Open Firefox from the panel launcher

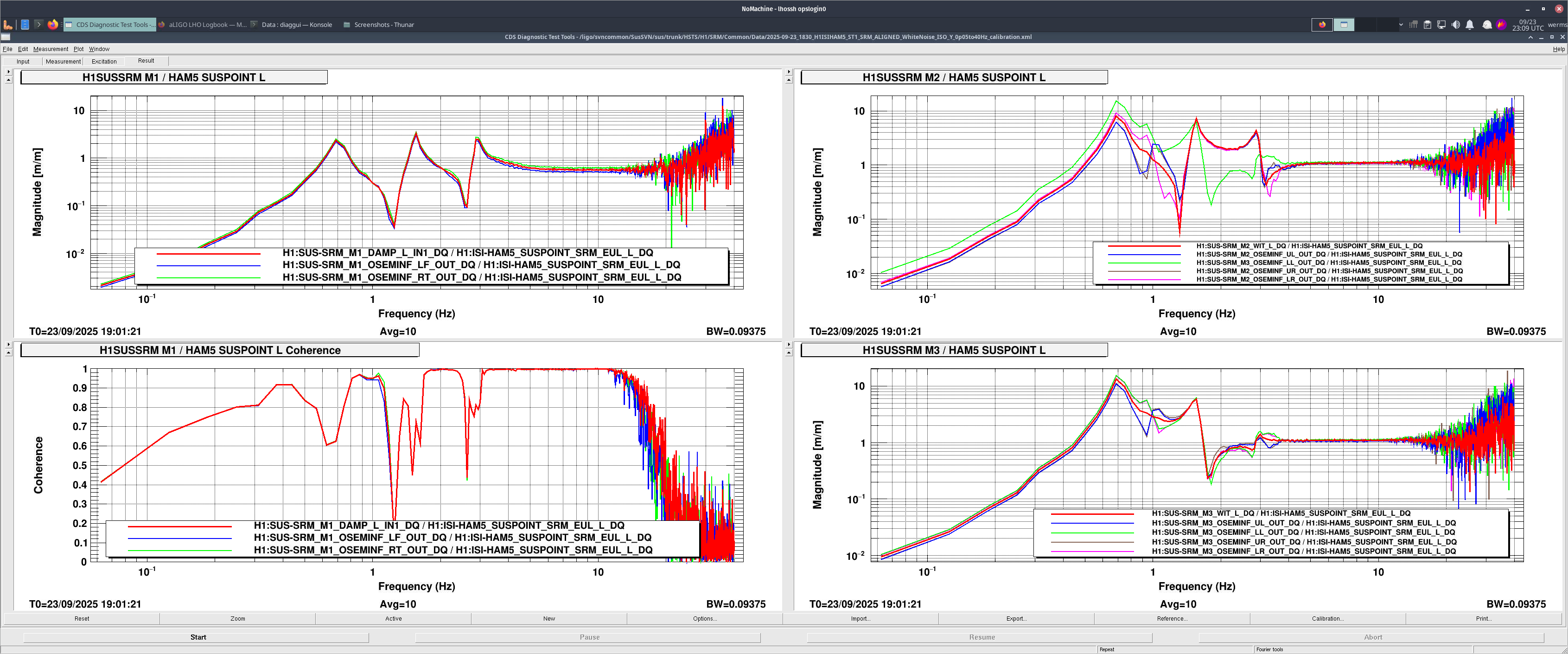pyautogui.click(x=53, y=25)
